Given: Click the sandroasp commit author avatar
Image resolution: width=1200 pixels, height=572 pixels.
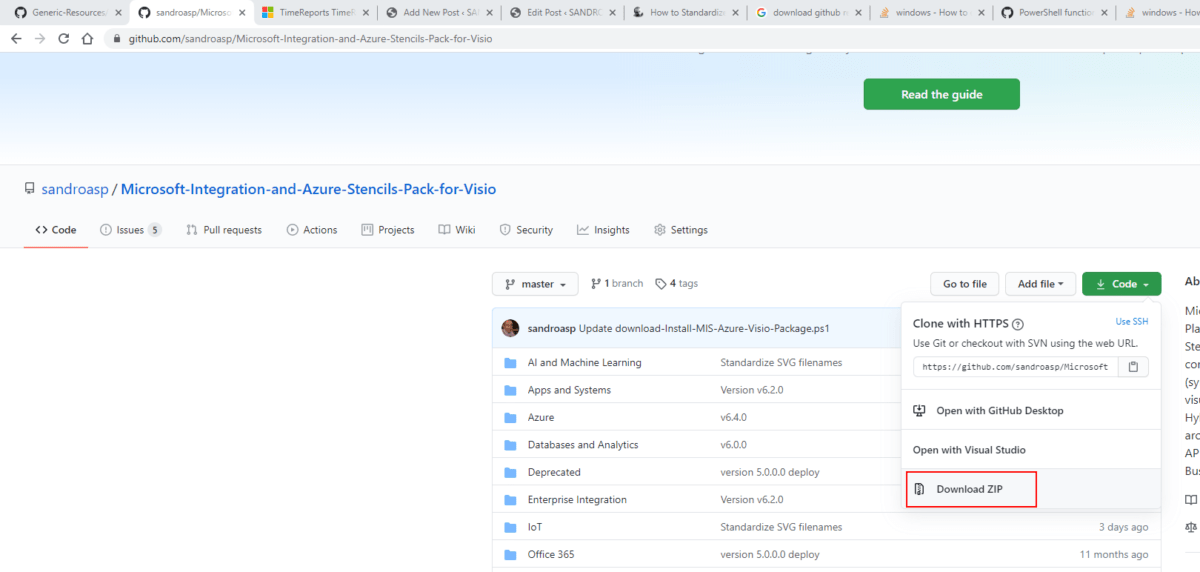Looking at the screenshot, I should [x=510, y=328].
